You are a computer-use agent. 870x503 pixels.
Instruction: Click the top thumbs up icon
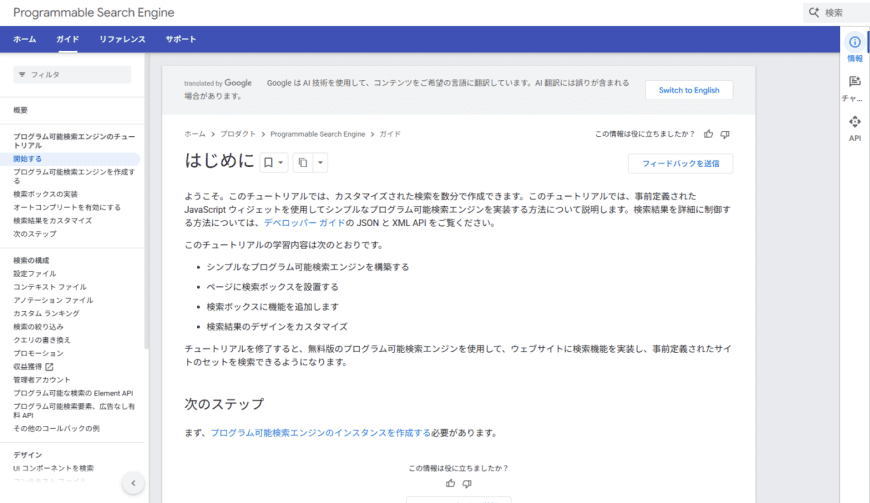[x=708, y=134]
